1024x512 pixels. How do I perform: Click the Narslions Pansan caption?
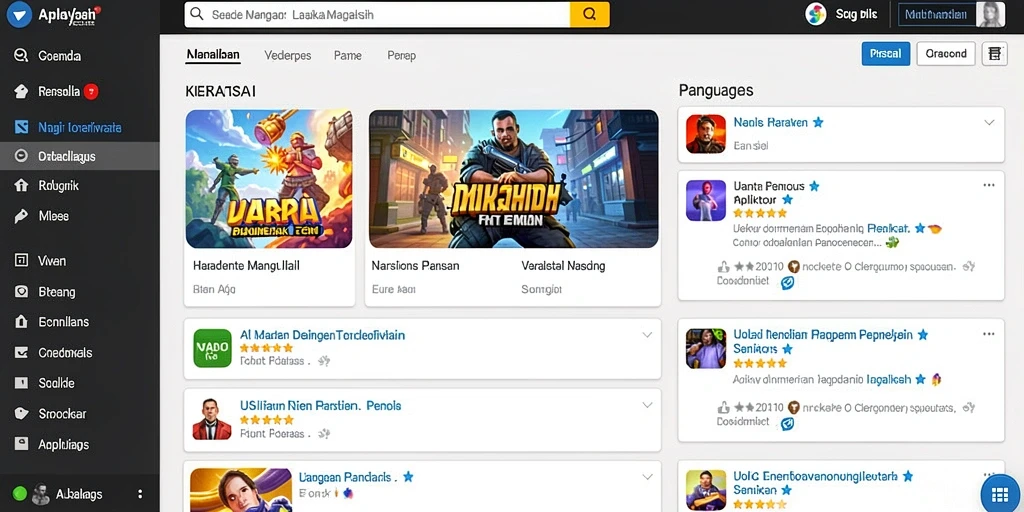pyautogui.click(x=415, y=266)
